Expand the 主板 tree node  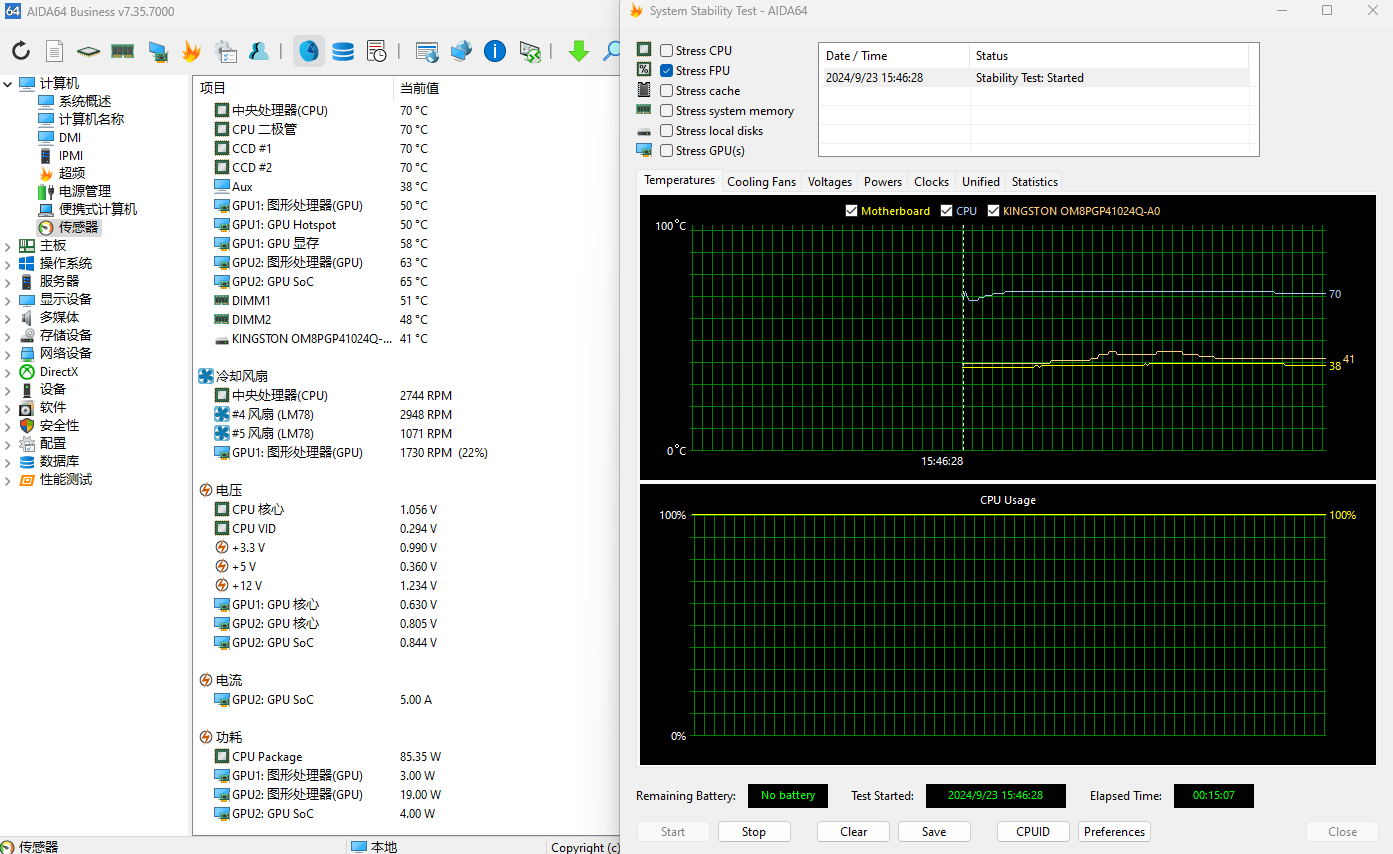pyautogui.click(x=8, y=246)
